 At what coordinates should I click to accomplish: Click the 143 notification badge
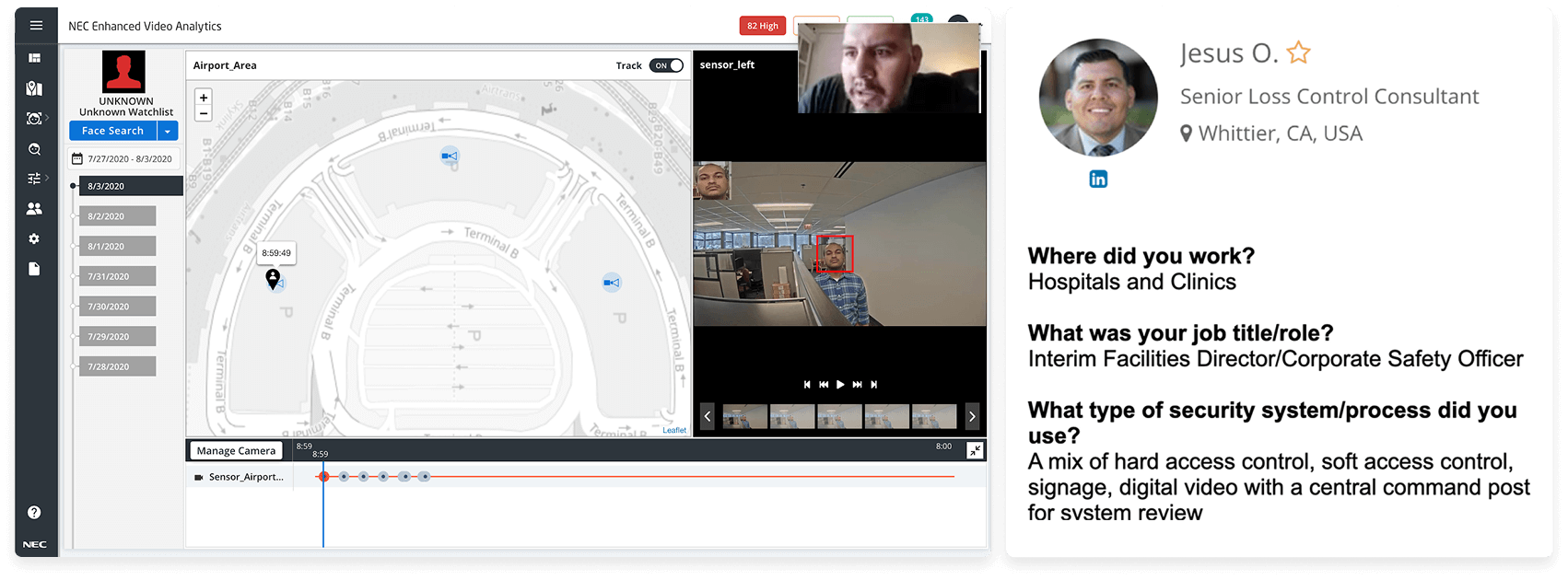(x=921, y=18)
